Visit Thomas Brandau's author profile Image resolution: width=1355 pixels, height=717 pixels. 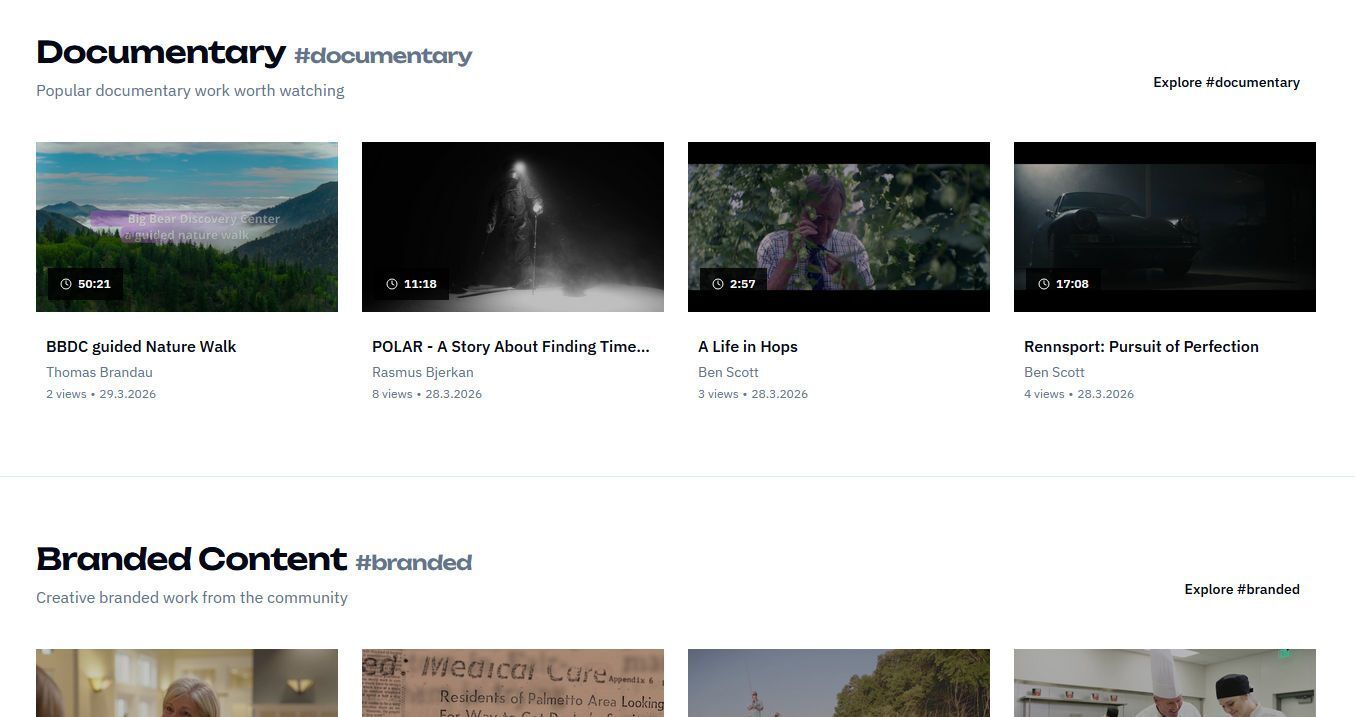[x=99, y=372]
